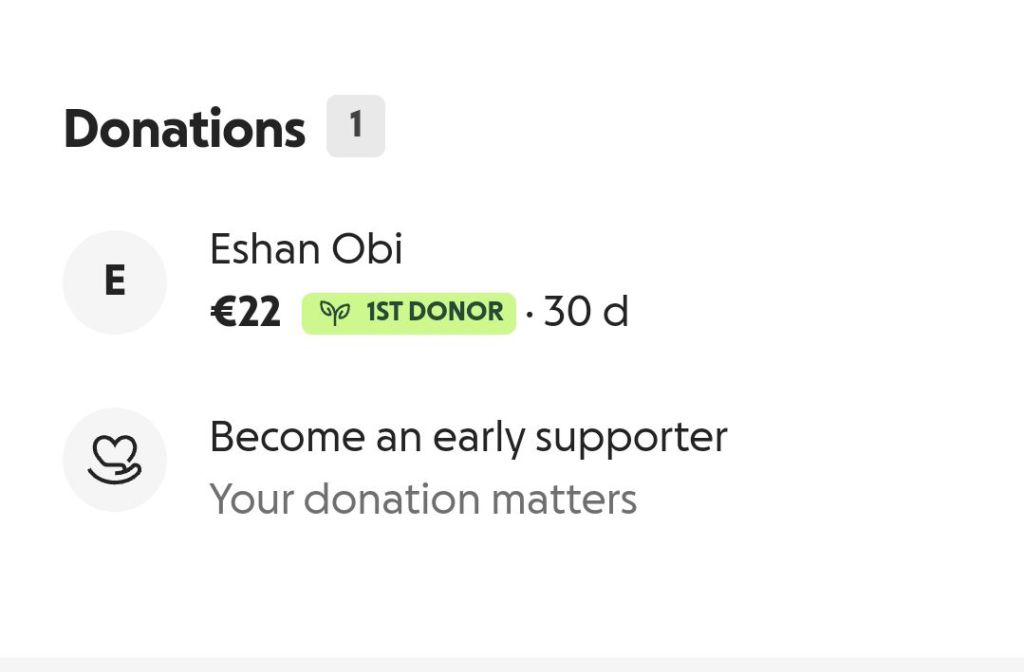Click the dot separator before "30 d"
This screenshot has width=1024, height=672.
tap(530, 314)
